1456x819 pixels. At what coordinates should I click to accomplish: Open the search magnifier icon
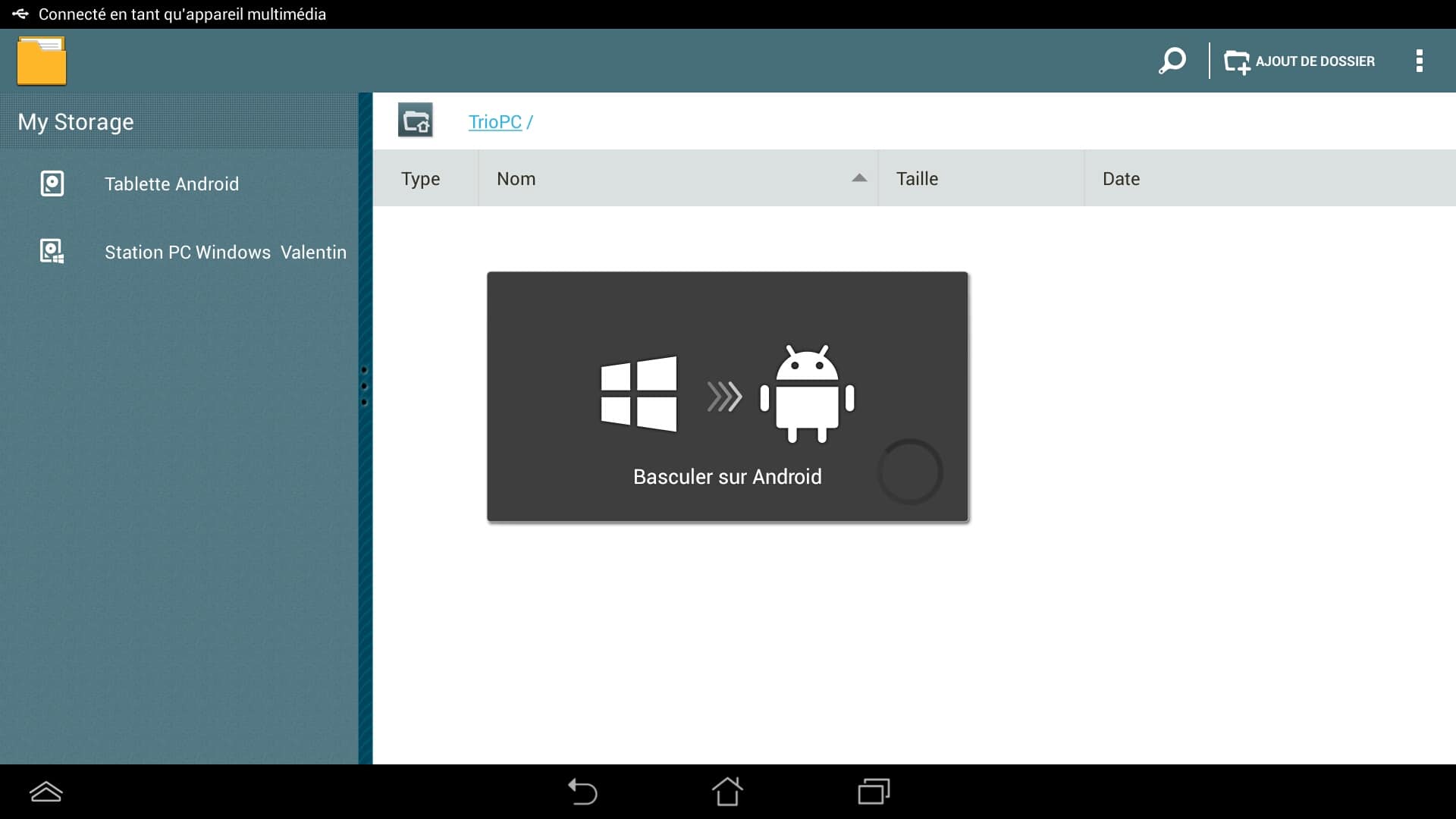1172,61
